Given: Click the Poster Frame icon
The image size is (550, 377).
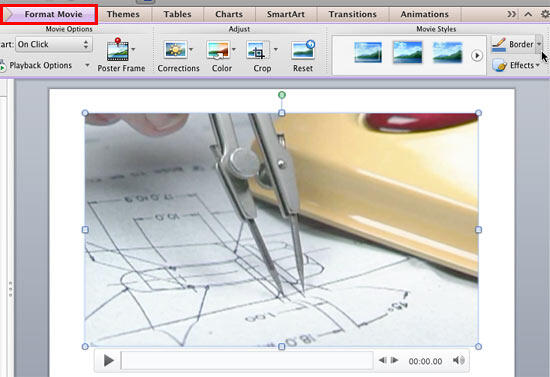Looking at the screenshot, I should pyautogui.click(x=118, y=49).
